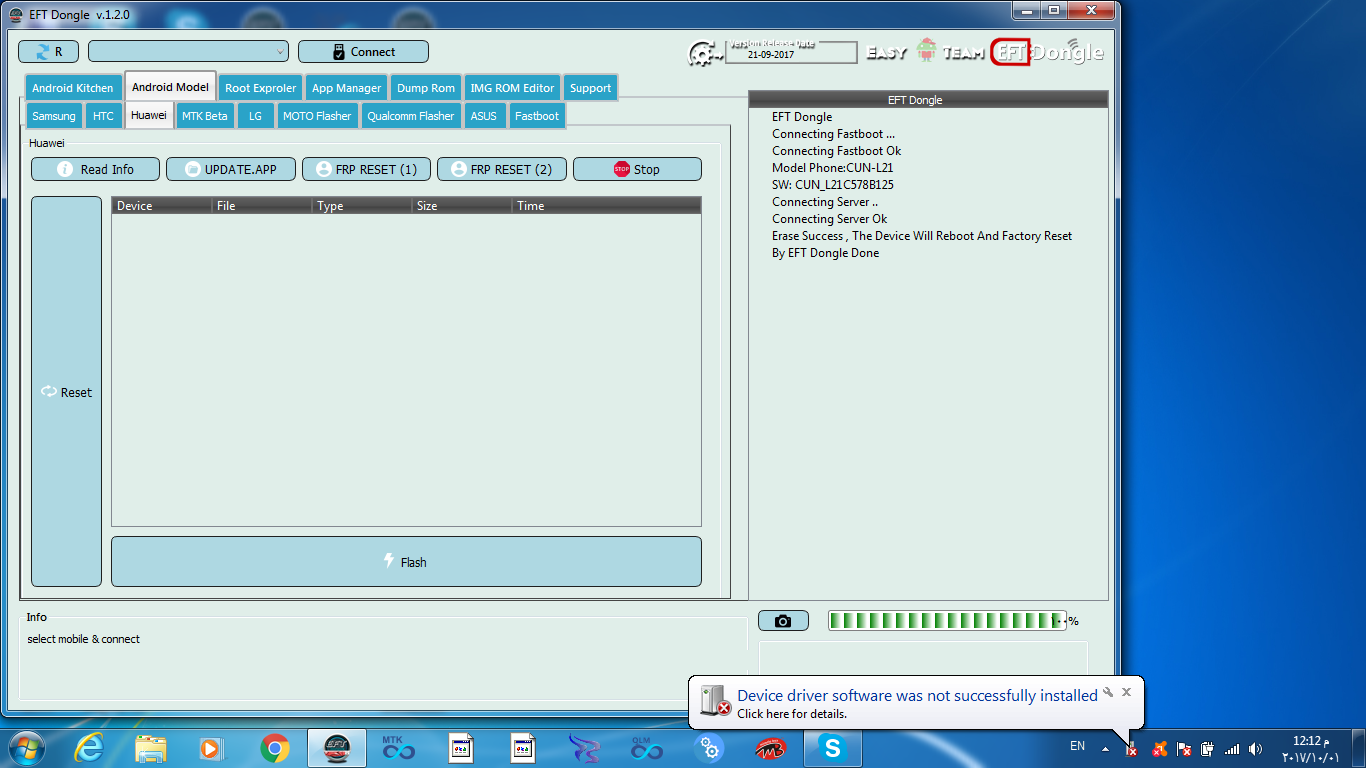This screenshot has height=768, width=1366.
Task: Open the blue gear app in taskbar
Action: point(708,747)
